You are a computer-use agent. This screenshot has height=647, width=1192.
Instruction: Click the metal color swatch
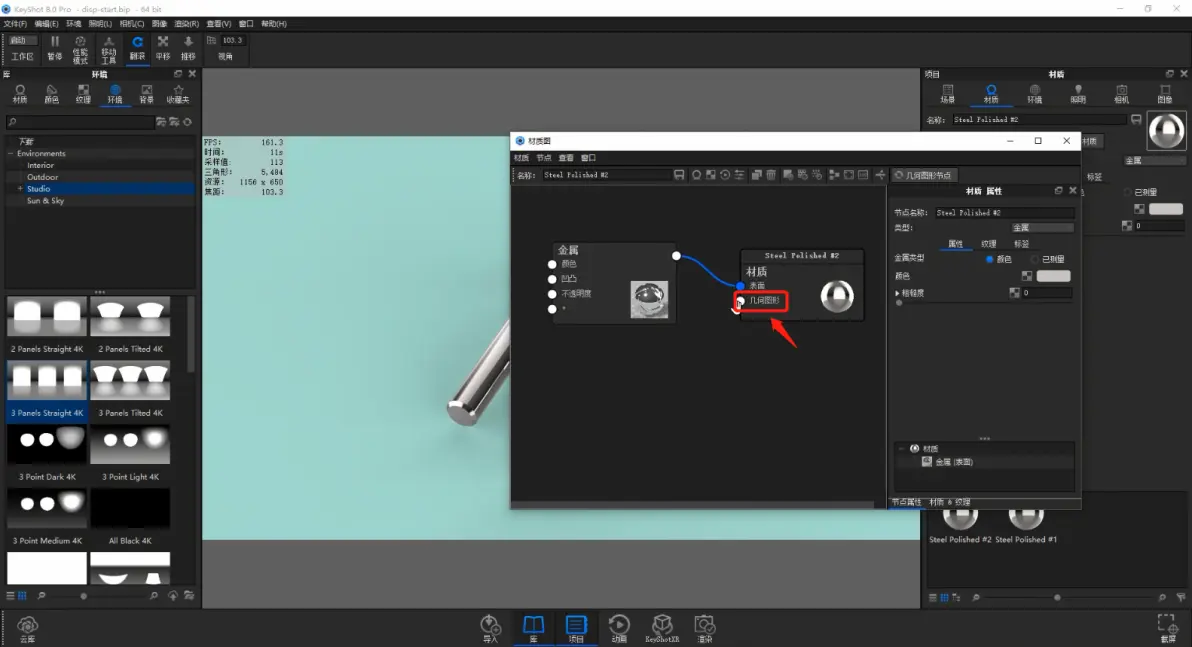click(x=1053, y=276)
